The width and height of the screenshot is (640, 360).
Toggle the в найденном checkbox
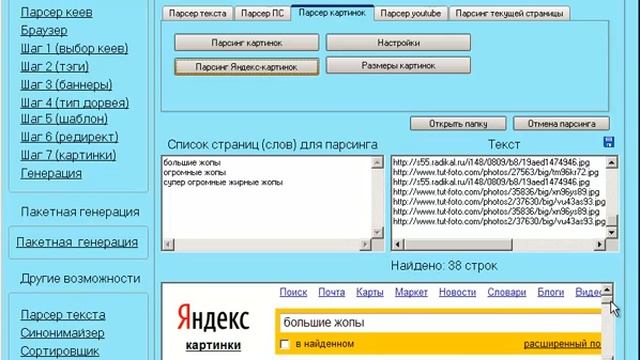click(285, 344)
